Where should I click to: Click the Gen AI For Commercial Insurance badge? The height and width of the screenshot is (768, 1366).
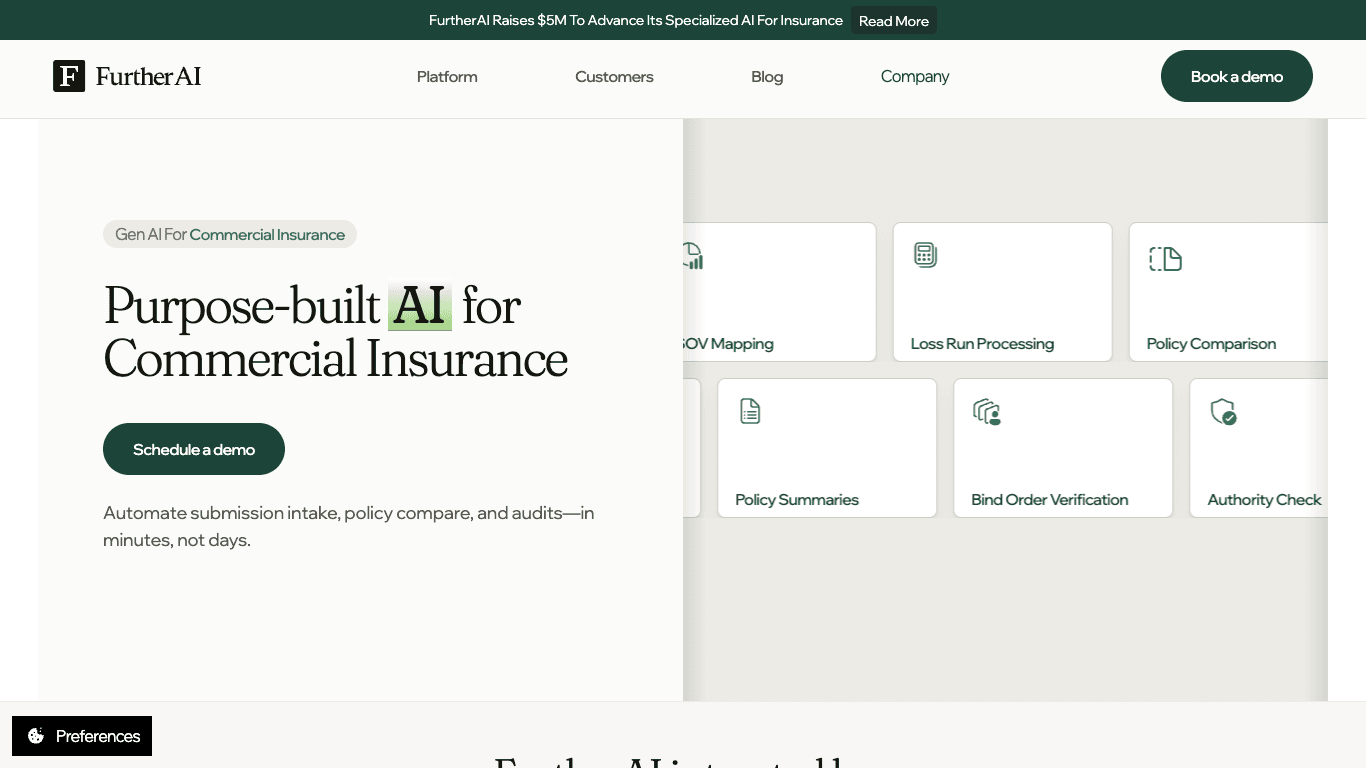tap(230, 234)
